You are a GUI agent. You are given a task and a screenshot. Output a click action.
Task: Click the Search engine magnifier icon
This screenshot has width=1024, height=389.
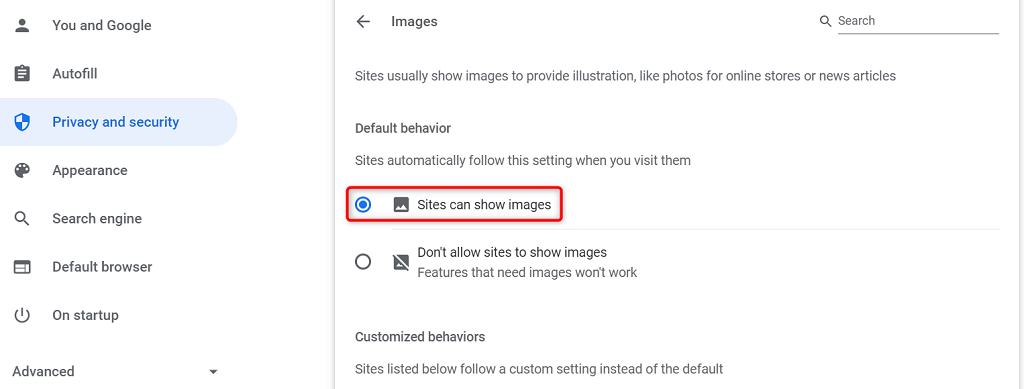22,219
